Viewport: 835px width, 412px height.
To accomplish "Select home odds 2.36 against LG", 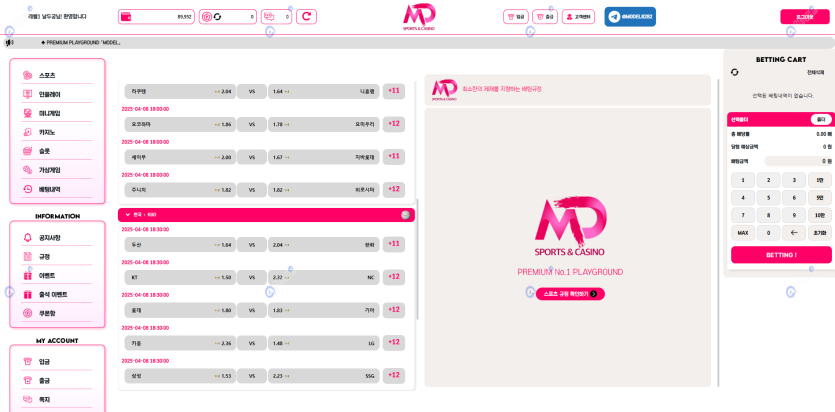I will 180,343.
